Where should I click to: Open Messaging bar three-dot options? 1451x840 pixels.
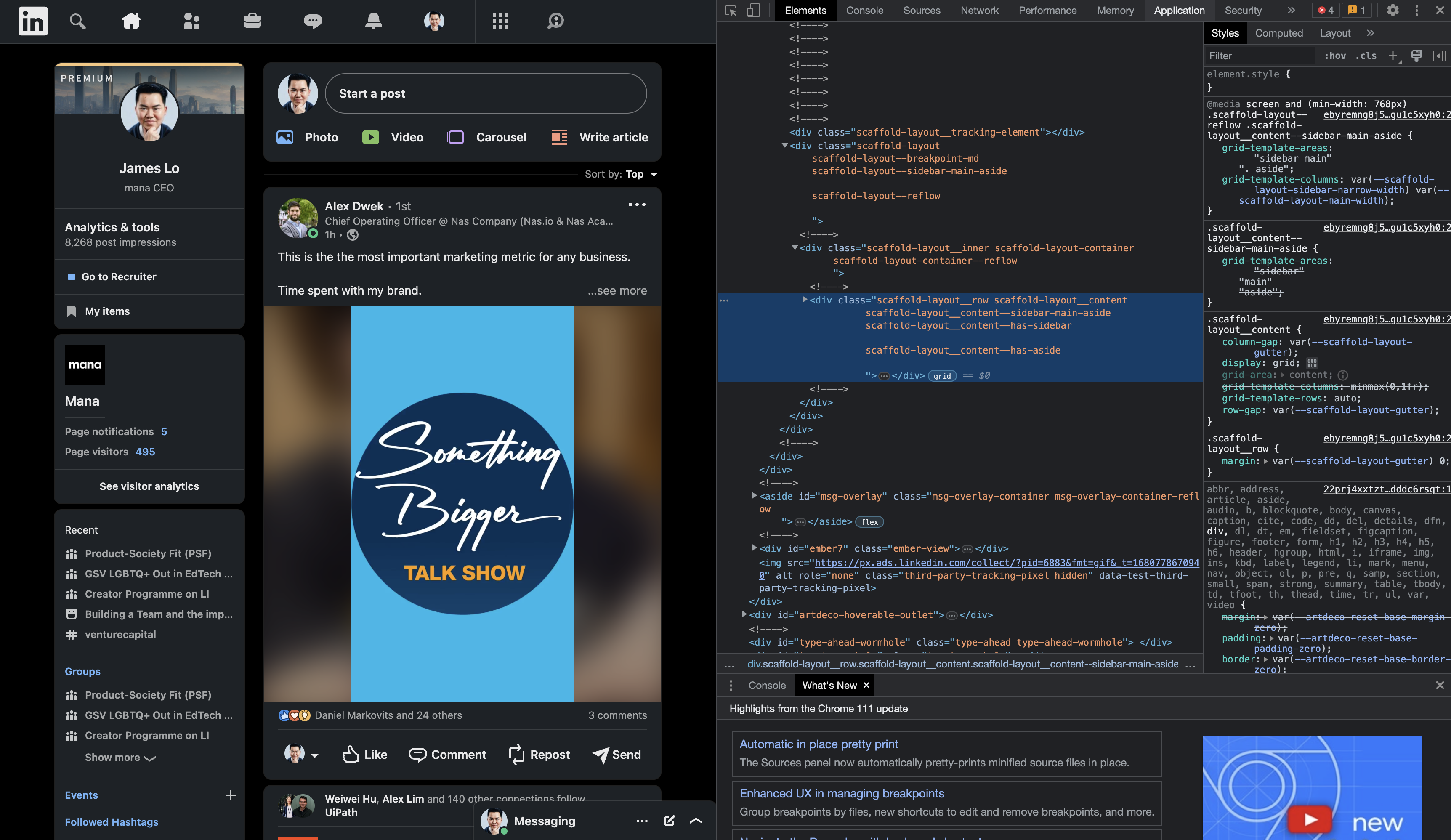pyautogui.click(x=642, y=821)
